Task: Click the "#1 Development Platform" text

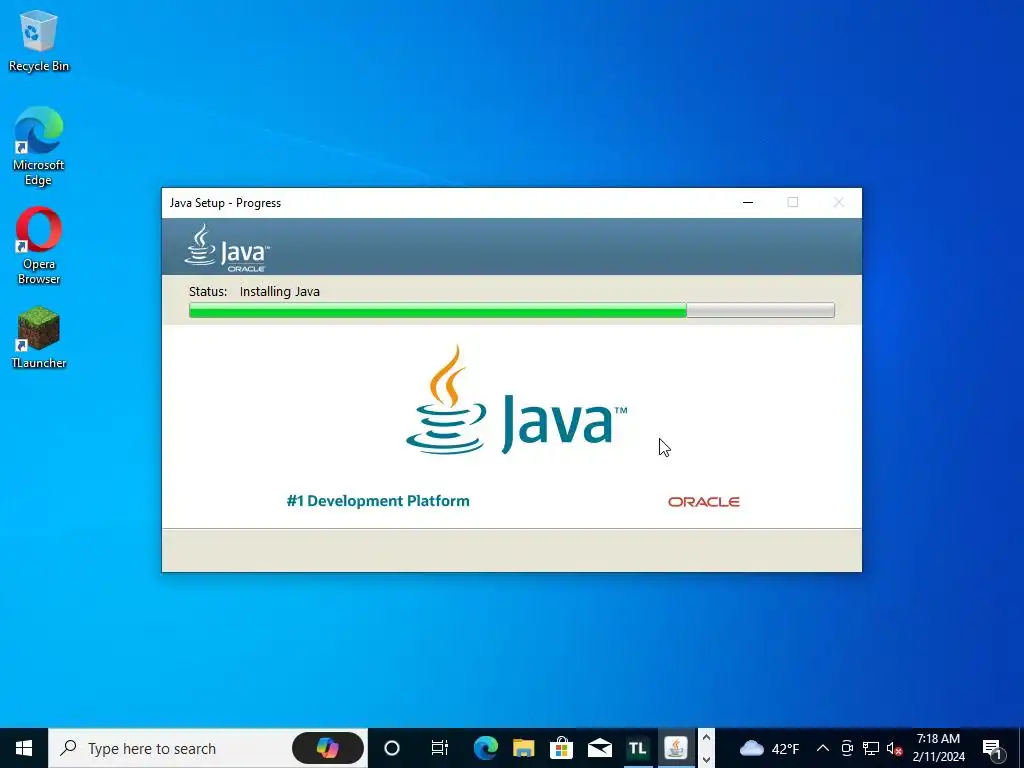Action: coord(378,501)
